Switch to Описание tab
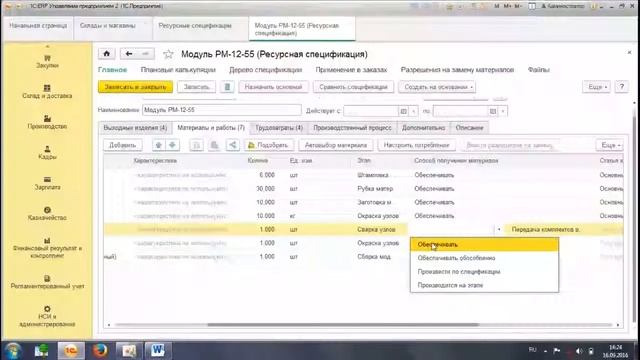This screenshot has width=640, height=360. tap(469, 128)
